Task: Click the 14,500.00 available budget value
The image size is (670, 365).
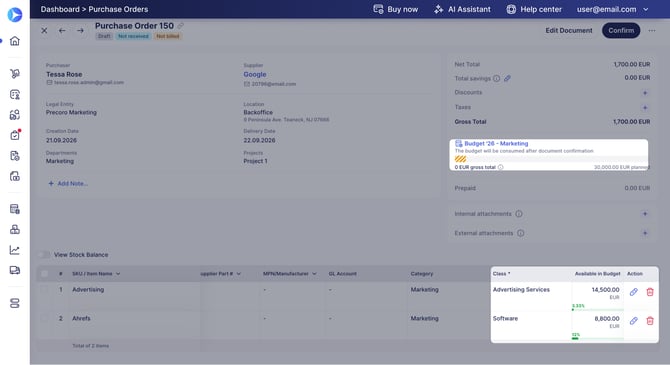Action: pos(605,290)
